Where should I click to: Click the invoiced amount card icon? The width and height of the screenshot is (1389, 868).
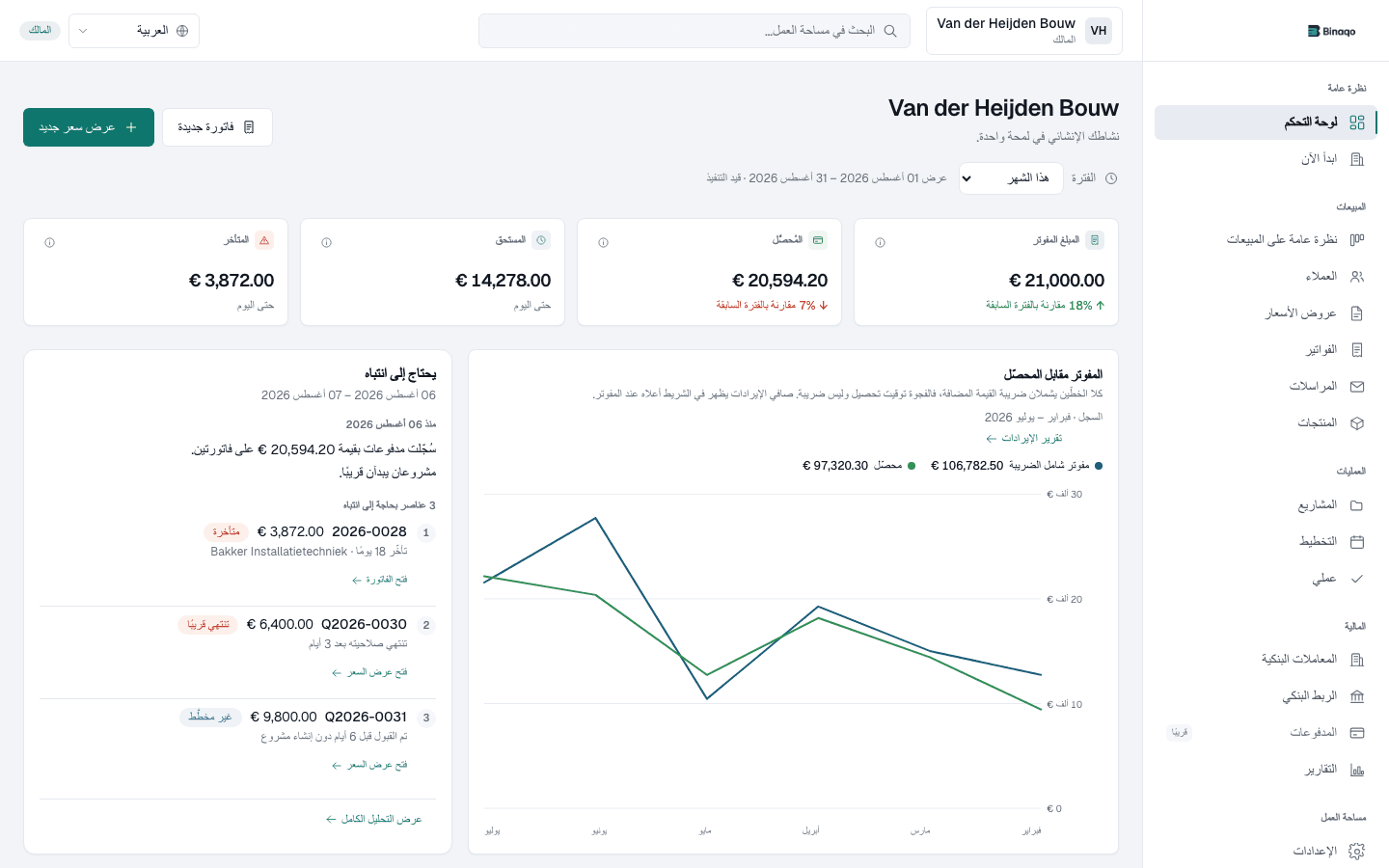[1095, 240]
